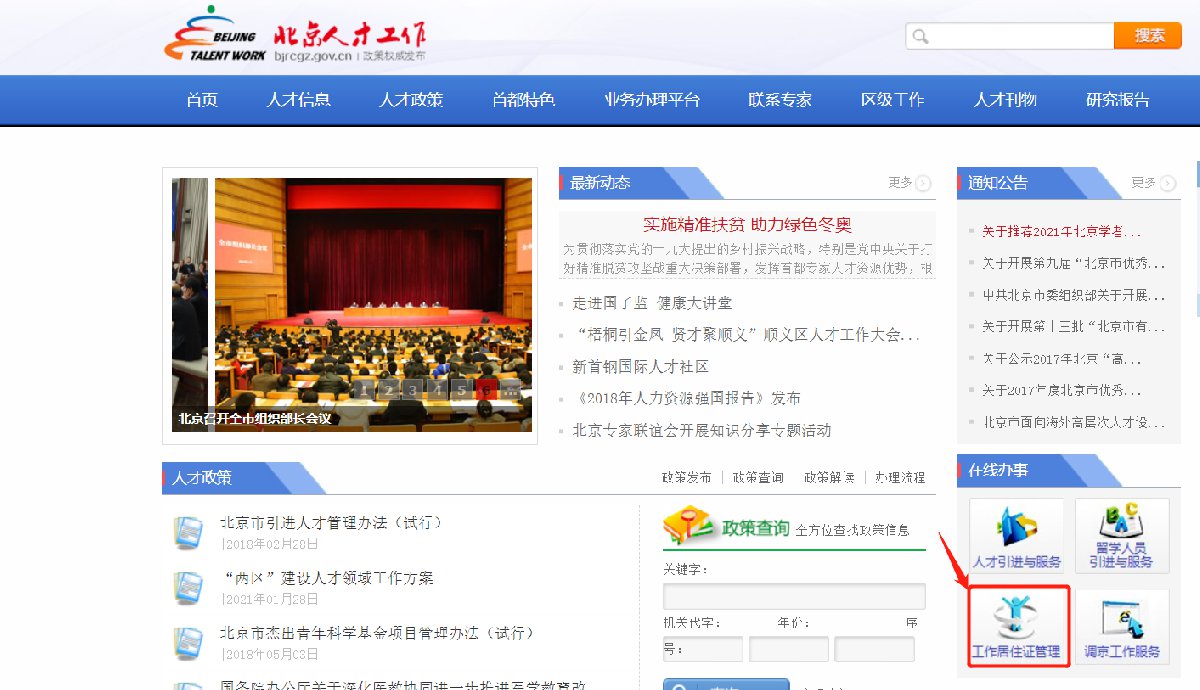Go to carousel slide 1
This screenshot has height=690, width=1200.
365,390
